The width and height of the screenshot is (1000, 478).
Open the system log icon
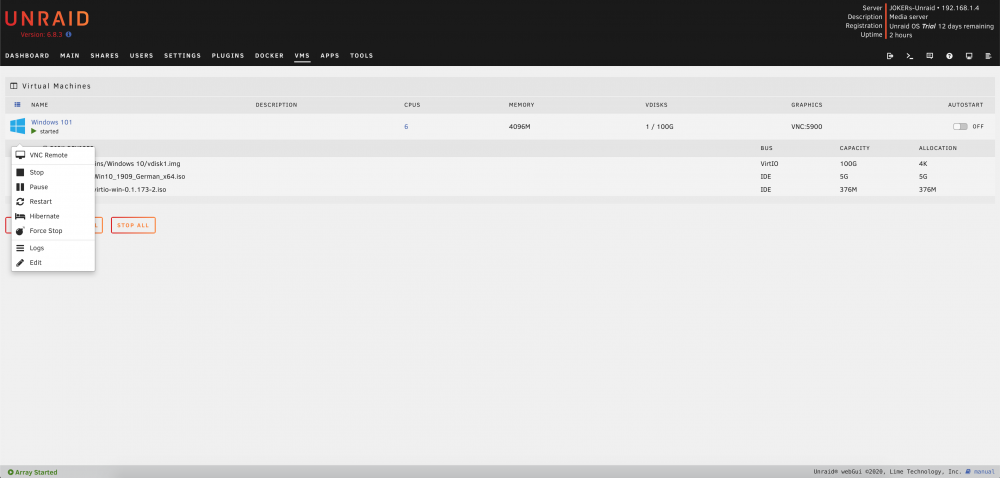989,56
